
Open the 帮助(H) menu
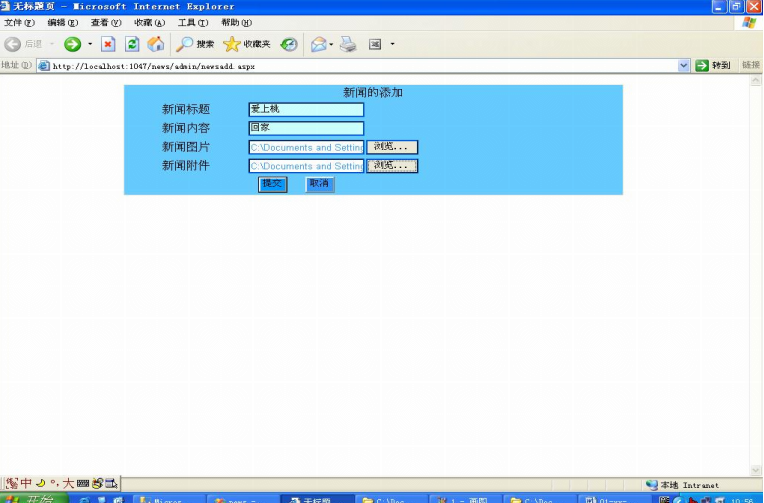point(236,22)
